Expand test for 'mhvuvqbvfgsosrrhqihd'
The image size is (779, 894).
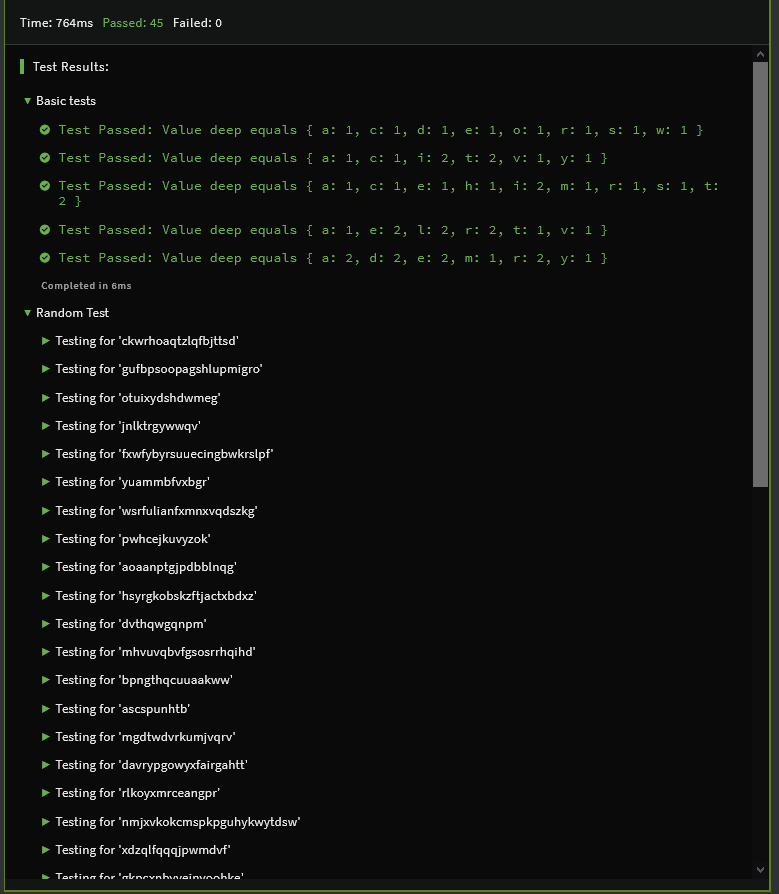[x=46, y=652]
